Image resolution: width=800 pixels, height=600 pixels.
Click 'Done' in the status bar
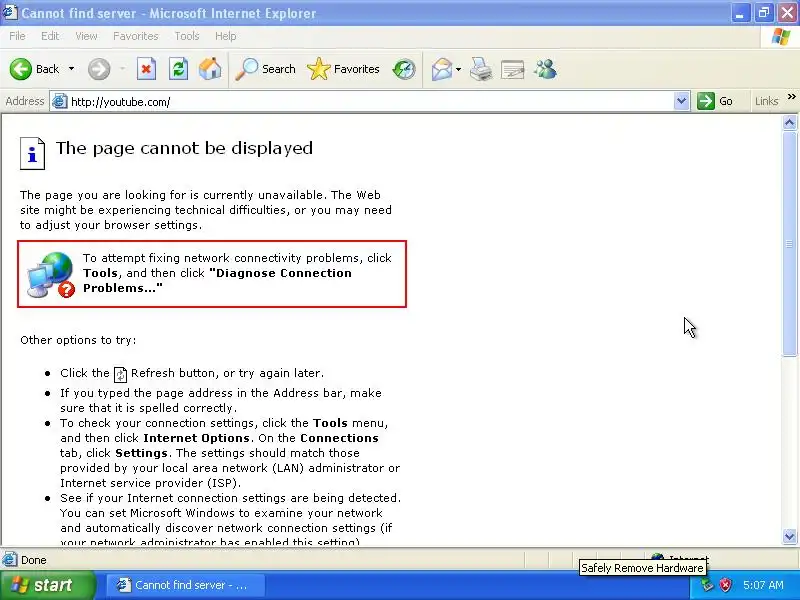click(34, 560)
